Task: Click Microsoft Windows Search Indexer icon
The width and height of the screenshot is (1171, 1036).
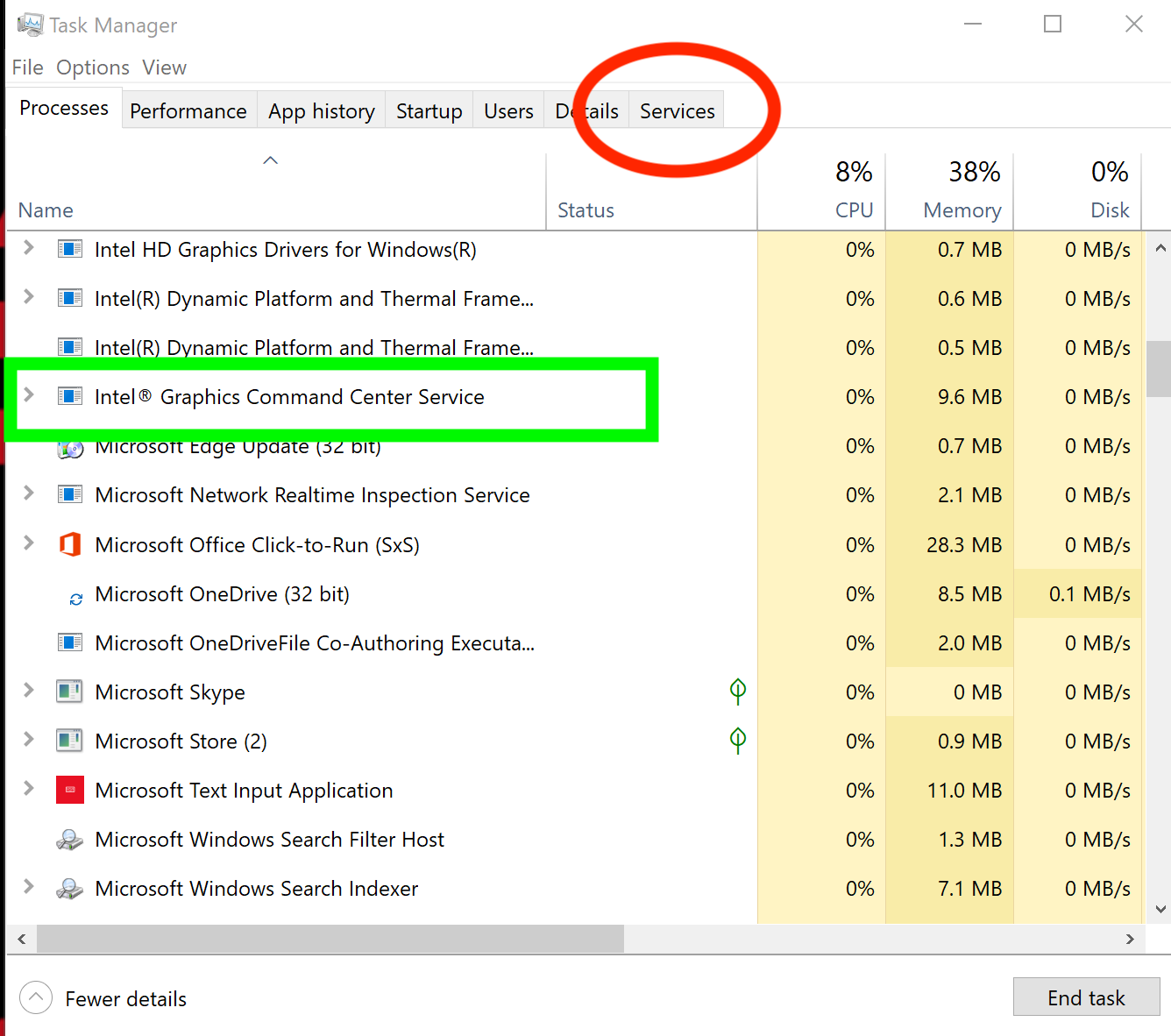Action: point(70,889)
